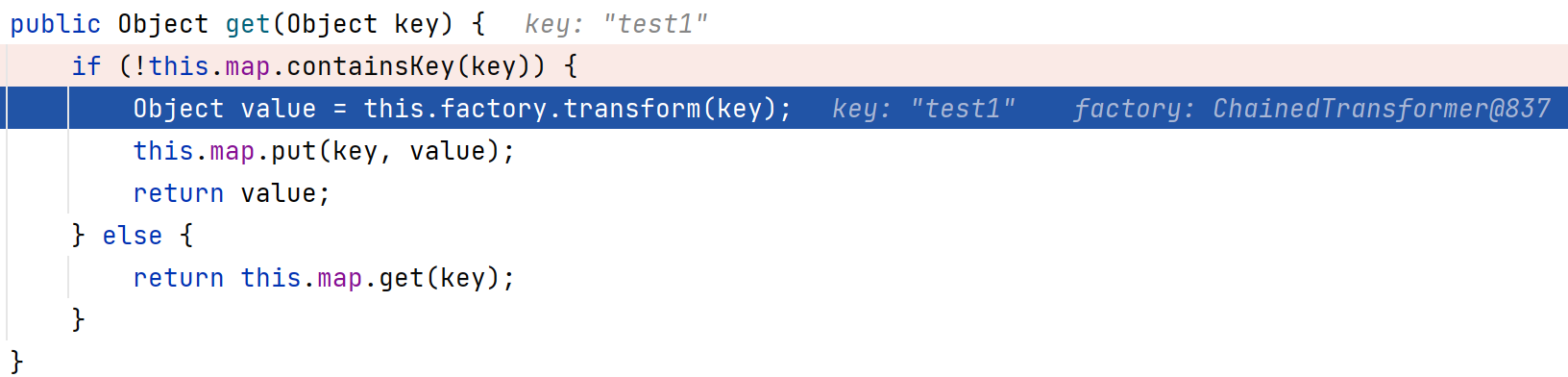Select the Object return type before get

163,24
